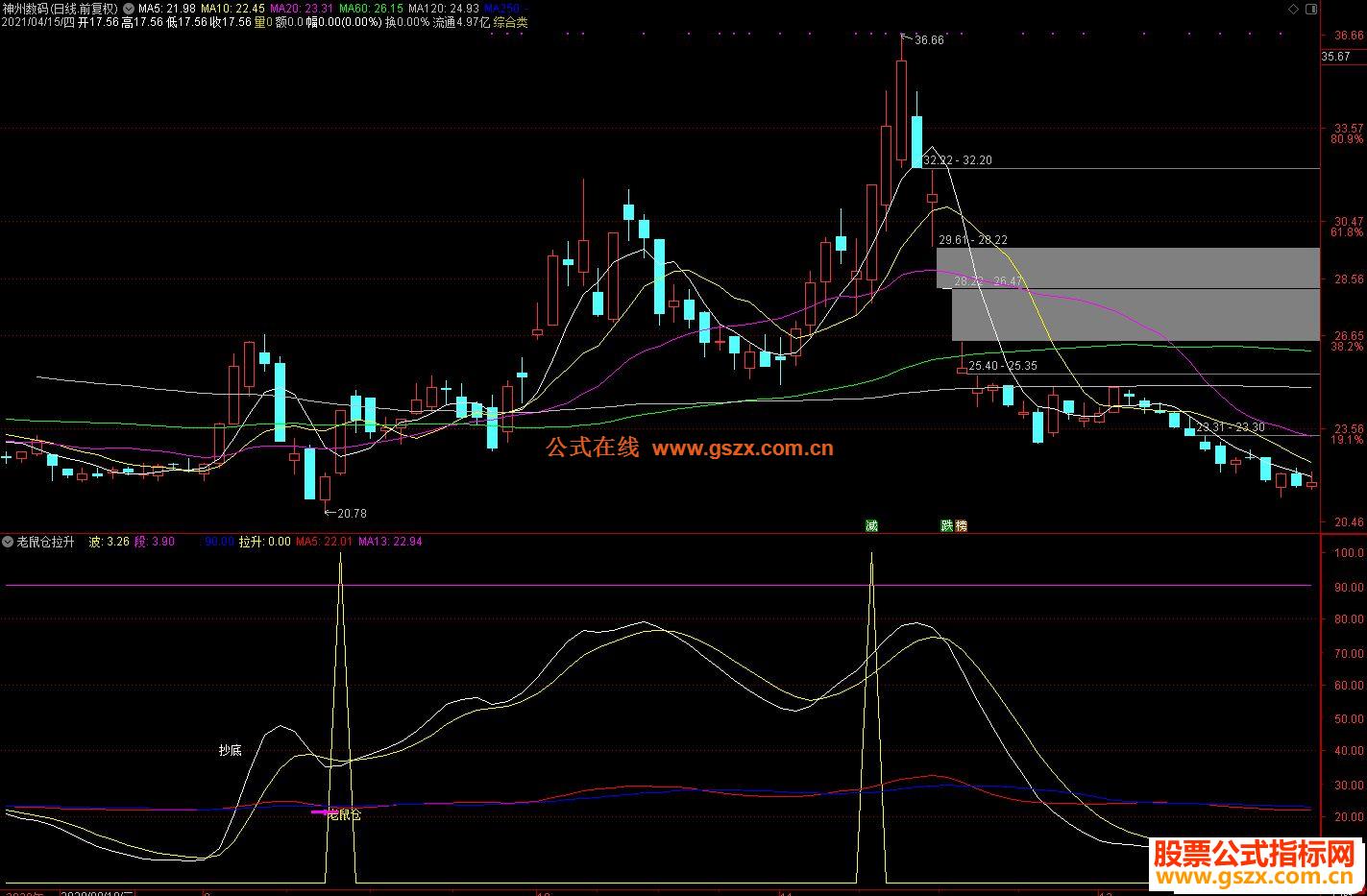Click the 老鼠仓拉升 sub-indicator title

click(45, 542)
